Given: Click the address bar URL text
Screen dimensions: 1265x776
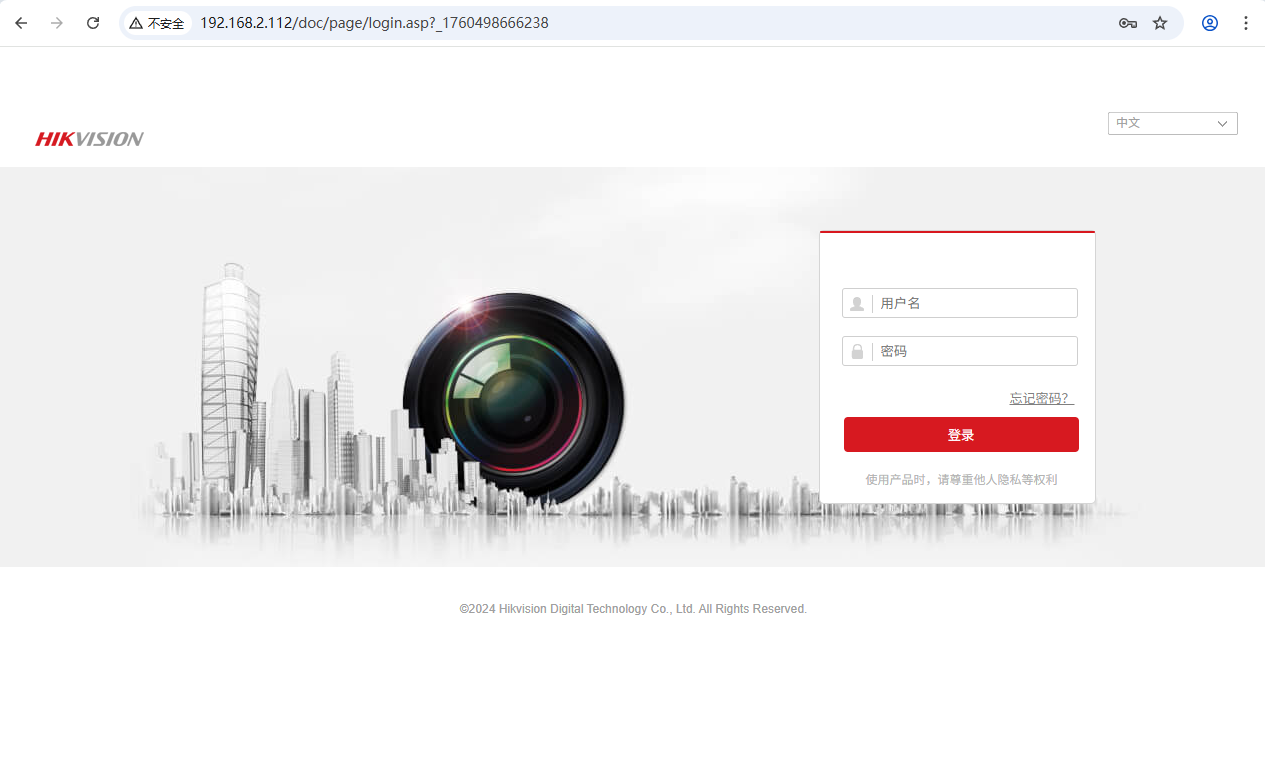Looking at the screenshot, I should [374, 23].
